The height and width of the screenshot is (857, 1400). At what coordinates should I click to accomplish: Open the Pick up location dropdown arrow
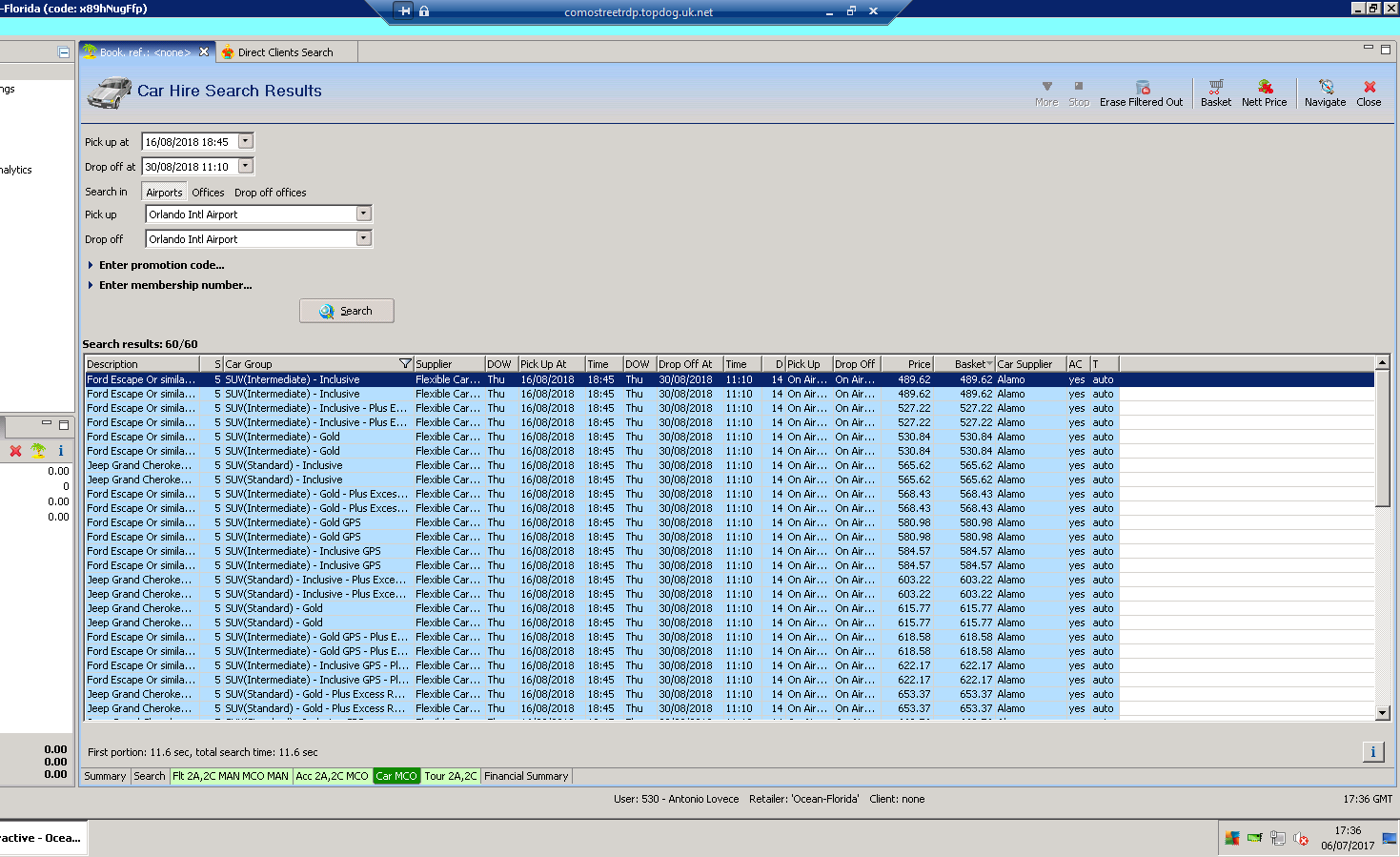coord(363,214)
